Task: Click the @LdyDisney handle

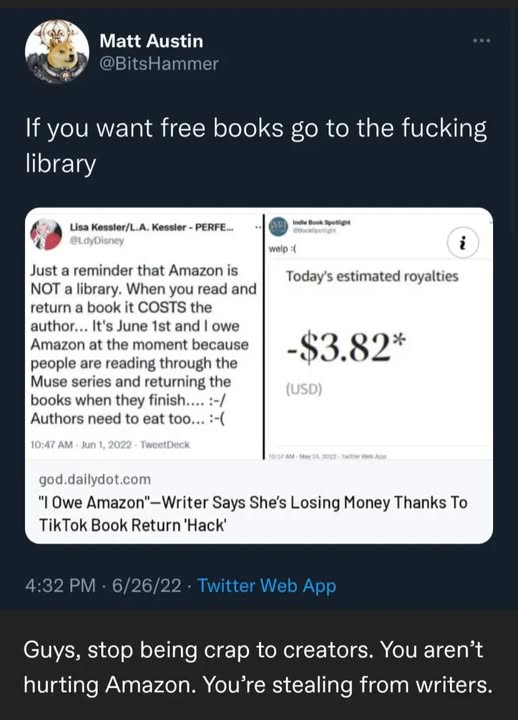Action: pyautogui.click(x=97, y=240)
